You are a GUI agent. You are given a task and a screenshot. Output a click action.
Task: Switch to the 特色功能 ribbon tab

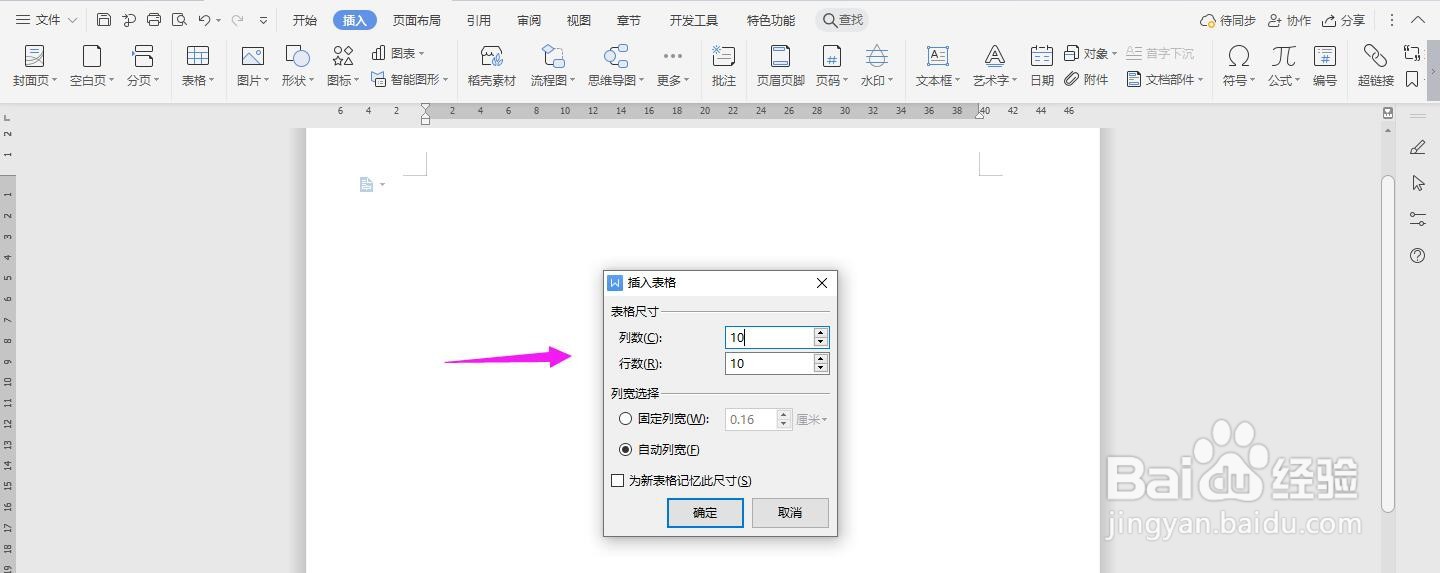[771, 20]
